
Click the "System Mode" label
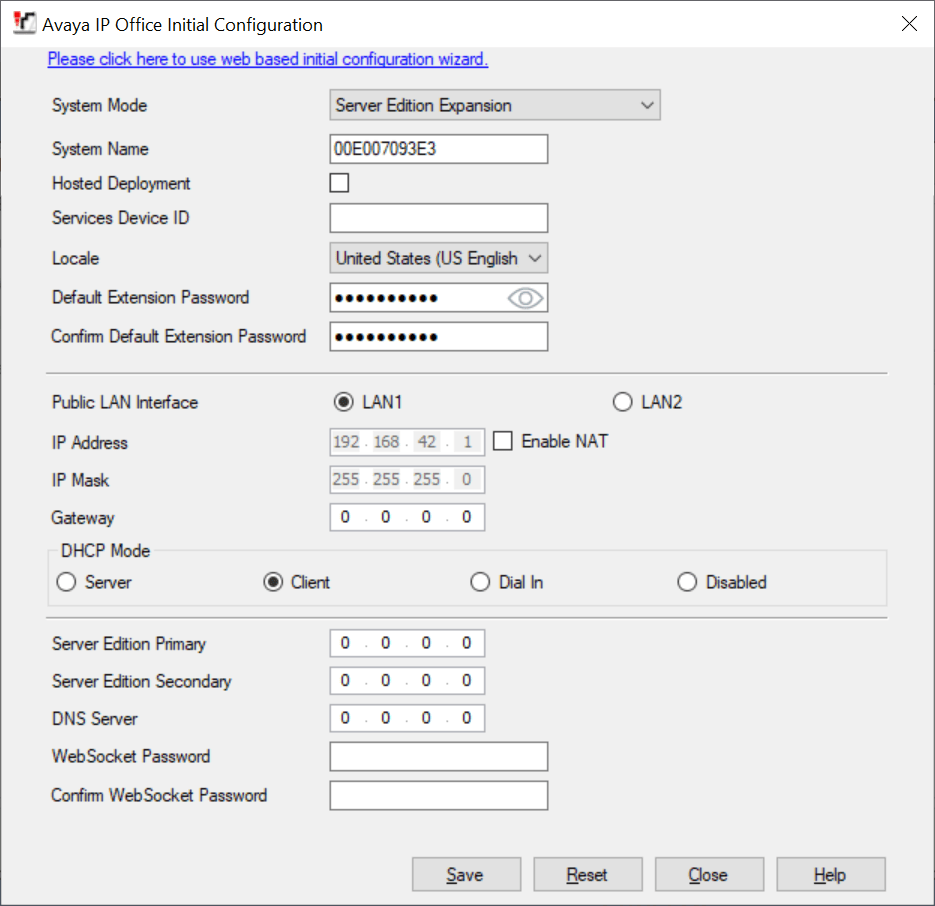point(100,106)
